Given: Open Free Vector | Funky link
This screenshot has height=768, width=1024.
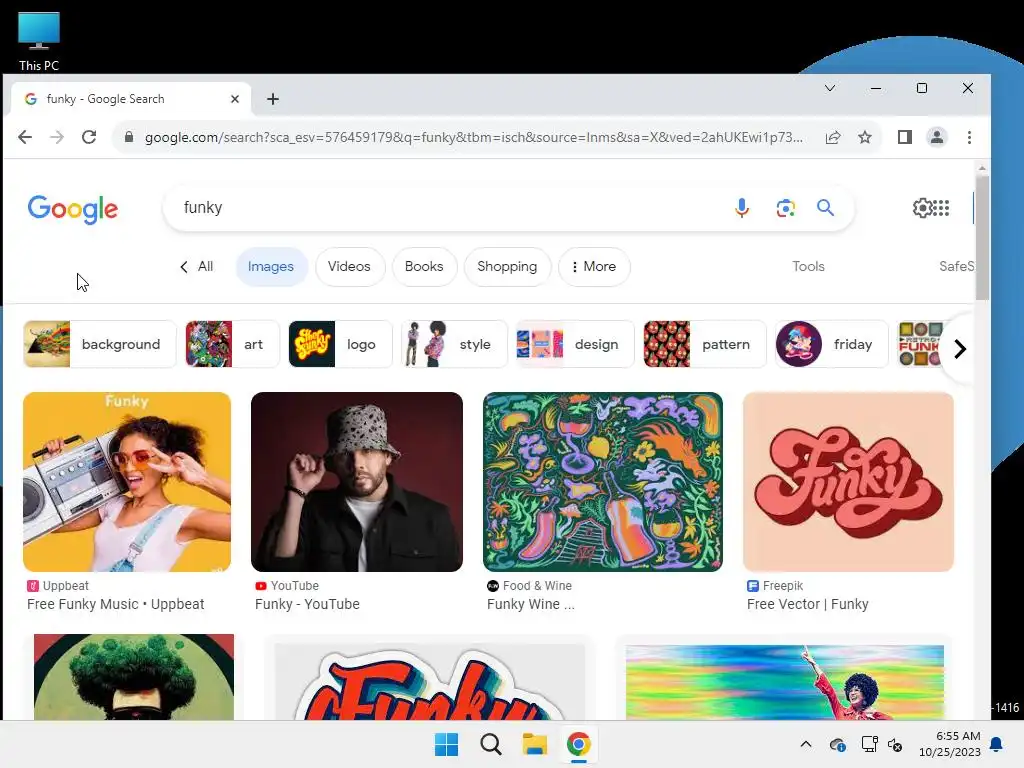Looking at the screenshot, I should (807, 604).
